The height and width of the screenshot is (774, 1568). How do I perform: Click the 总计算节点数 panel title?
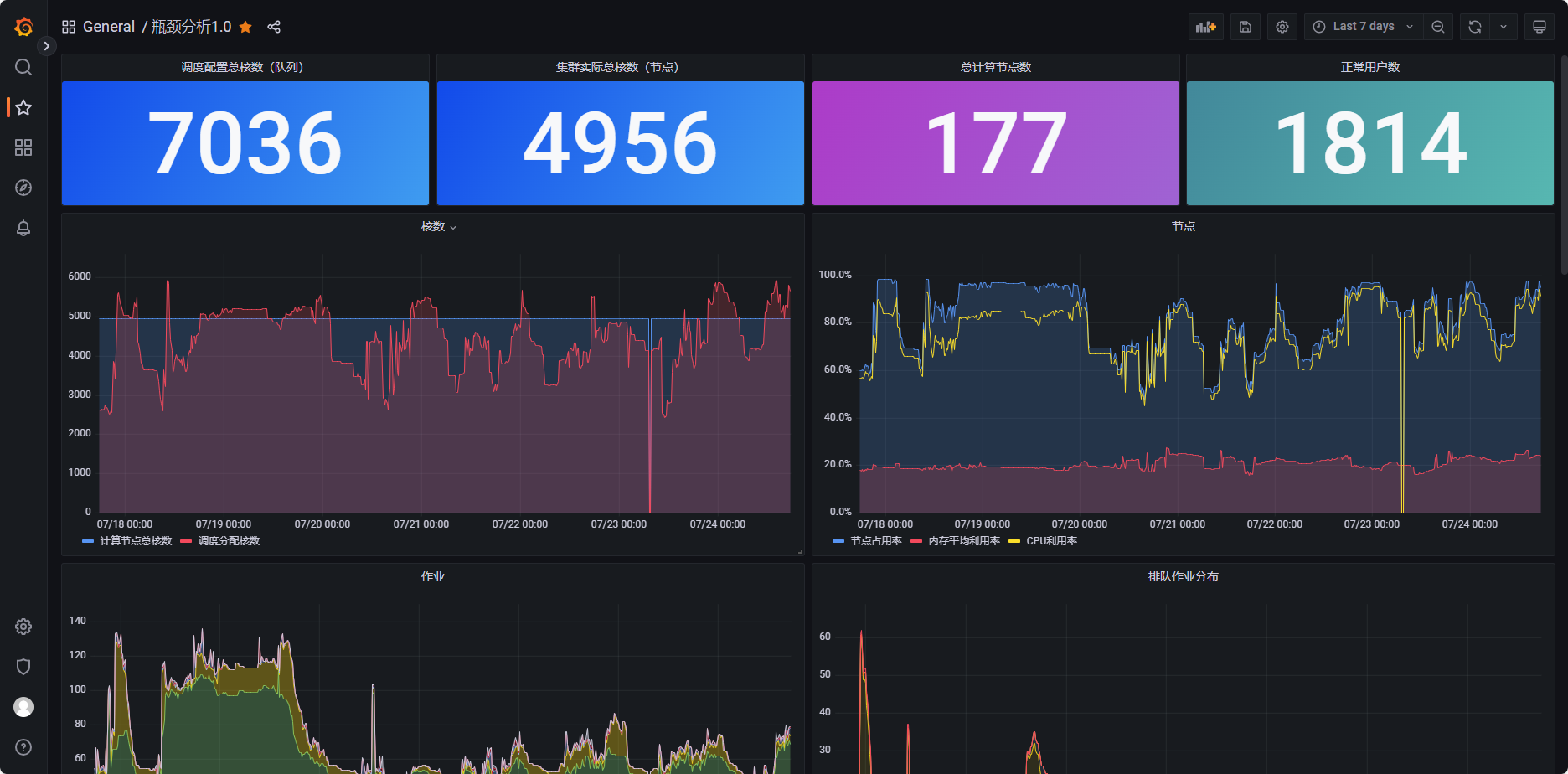(x=996, y=67)
